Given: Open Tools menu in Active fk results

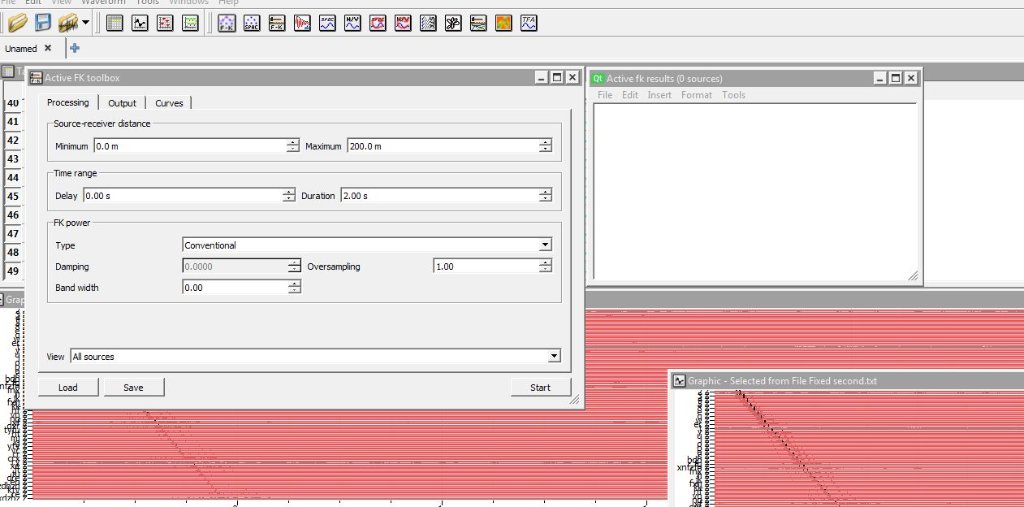Looking at the screenshot, I should click(x=733, y=95).
